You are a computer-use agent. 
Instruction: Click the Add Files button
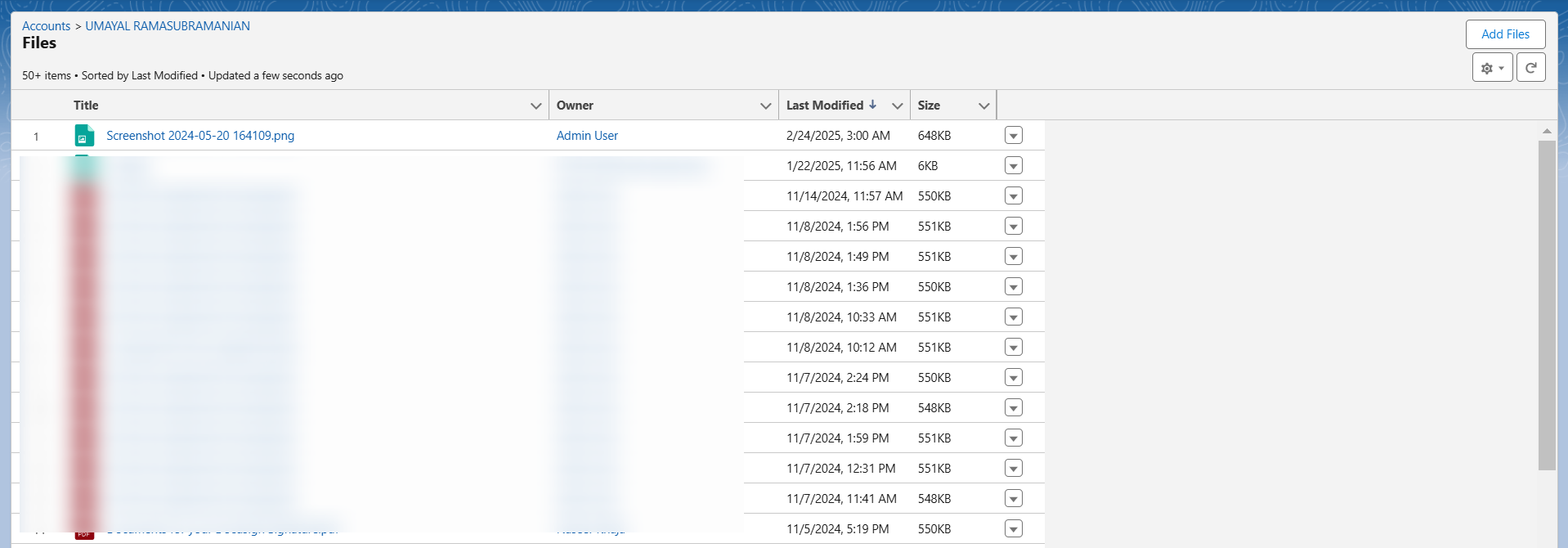point(1505,34)
